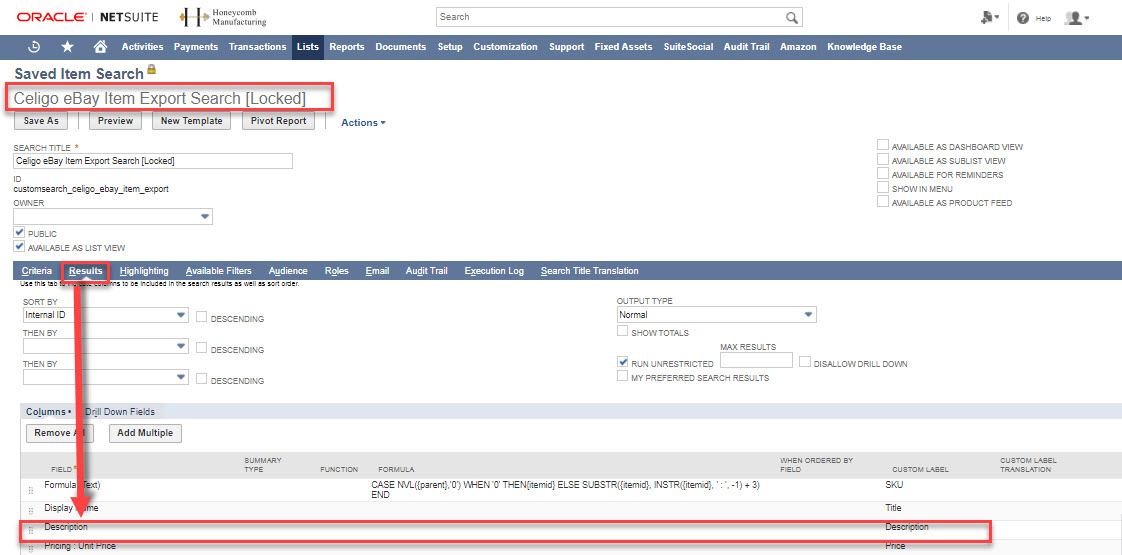
Task: Grab the drag handle of the Pricing row
Action: tap(31, 549)
